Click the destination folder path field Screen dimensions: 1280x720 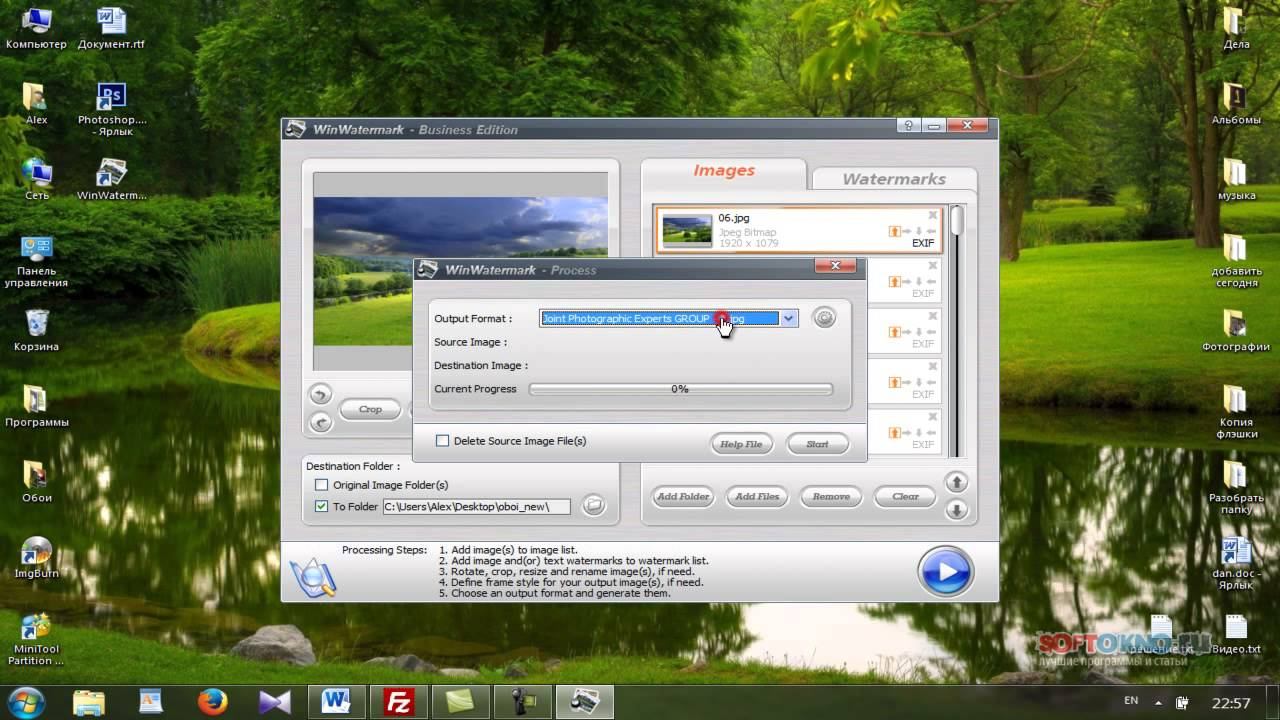pos(476,506)
